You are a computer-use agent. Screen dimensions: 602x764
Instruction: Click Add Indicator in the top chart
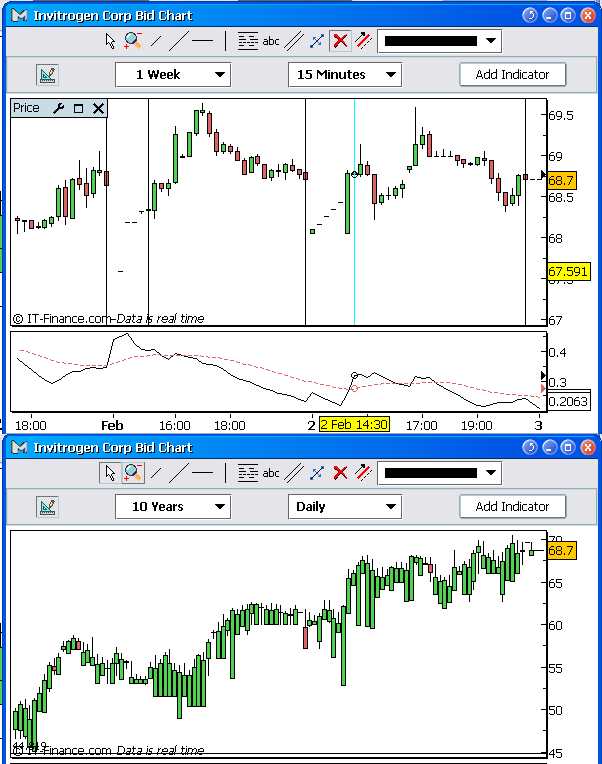point(512,75)
